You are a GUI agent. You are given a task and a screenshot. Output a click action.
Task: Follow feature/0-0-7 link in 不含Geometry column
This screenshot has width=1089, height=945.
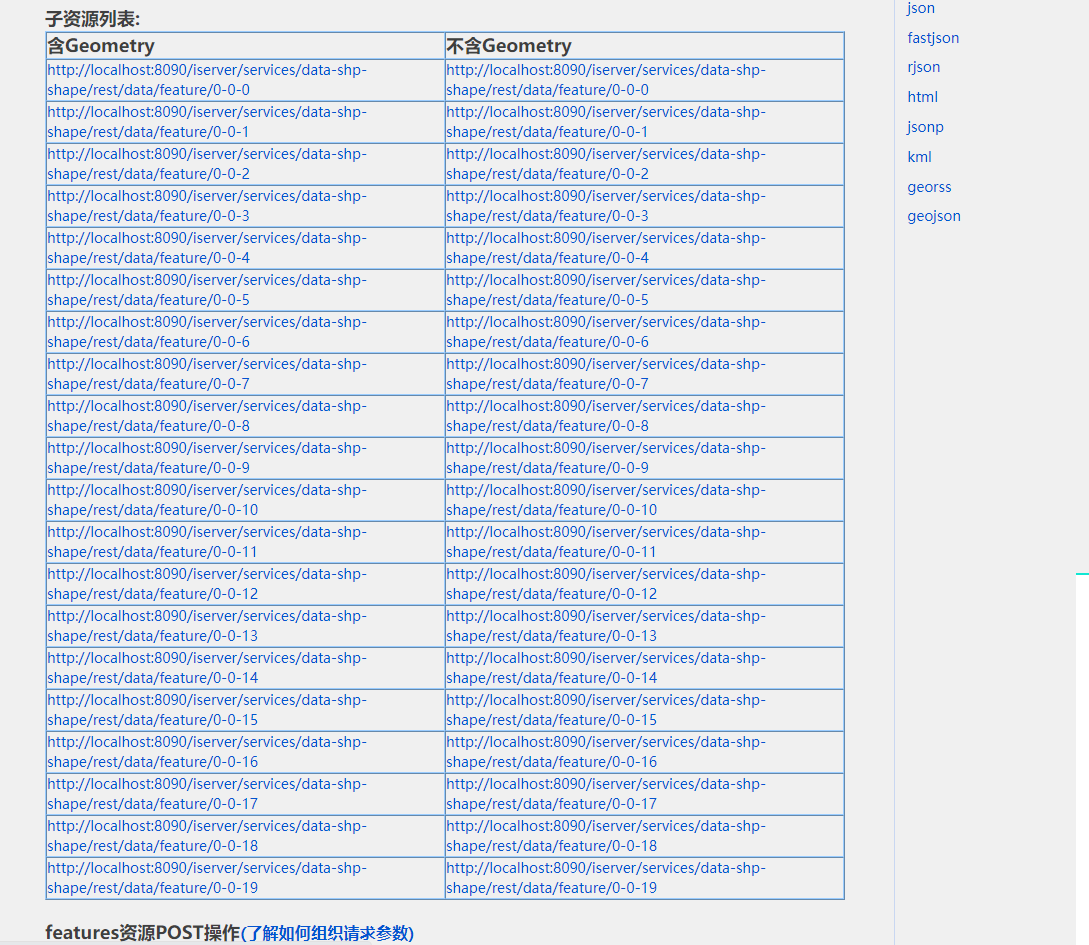tap(606, 374)
